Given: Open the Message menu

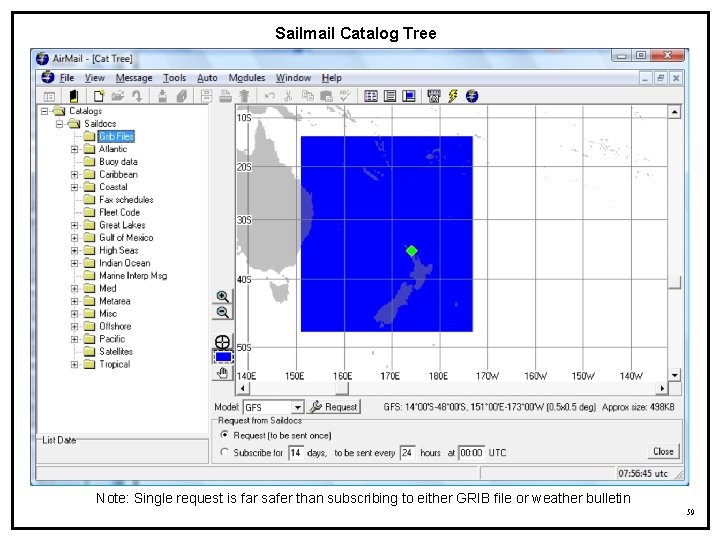Looking at the screenshot, I should [134, 78].
